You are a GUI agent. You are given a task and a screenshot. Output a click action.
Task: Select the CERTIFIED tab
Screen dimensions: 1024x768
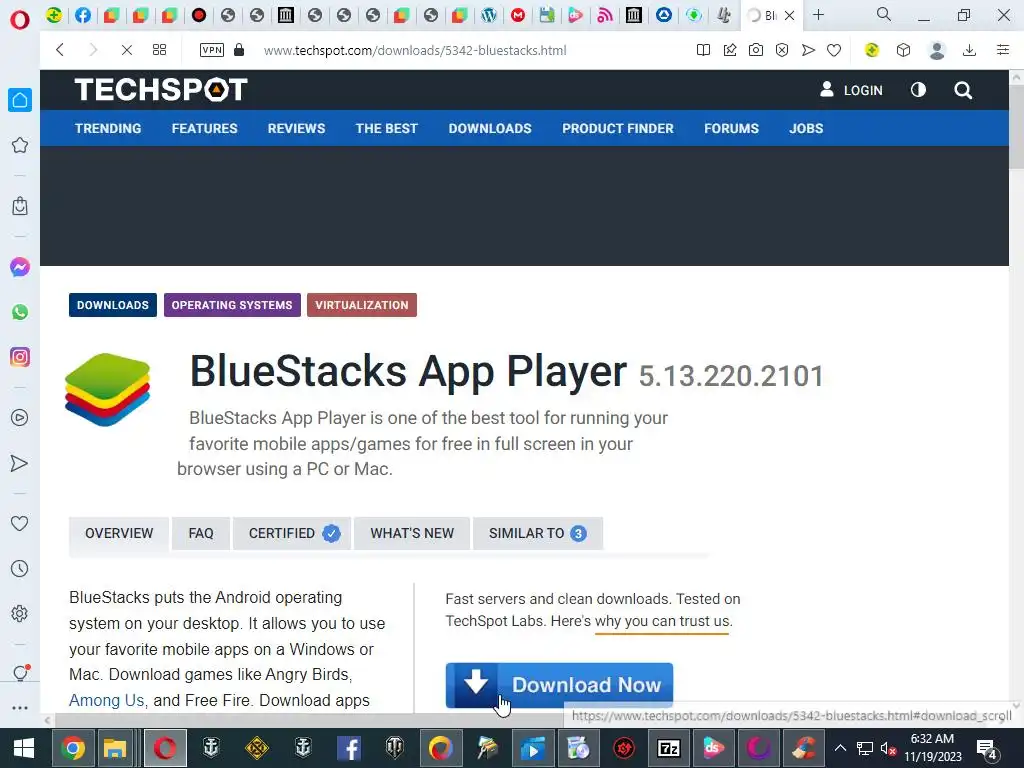(292, 534)
